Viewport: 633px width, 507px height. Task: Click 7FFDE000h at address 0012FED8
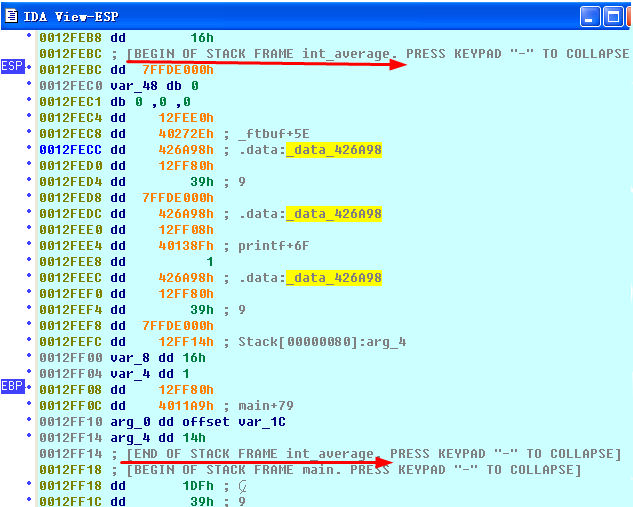[178, 198]
